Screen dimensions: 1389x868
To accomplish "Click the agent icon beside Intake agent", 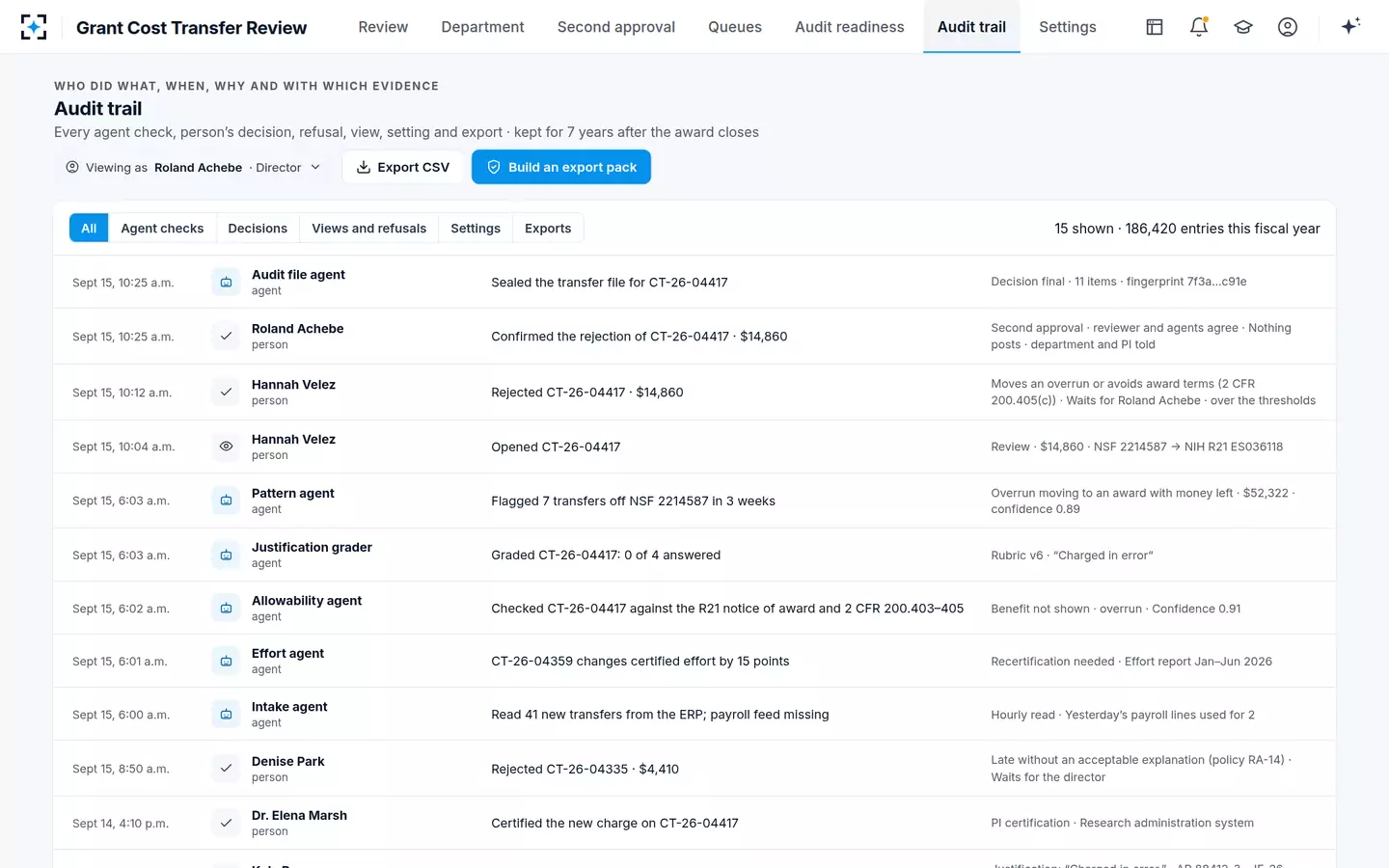I will pyautogui.click(x=226, y=715).
